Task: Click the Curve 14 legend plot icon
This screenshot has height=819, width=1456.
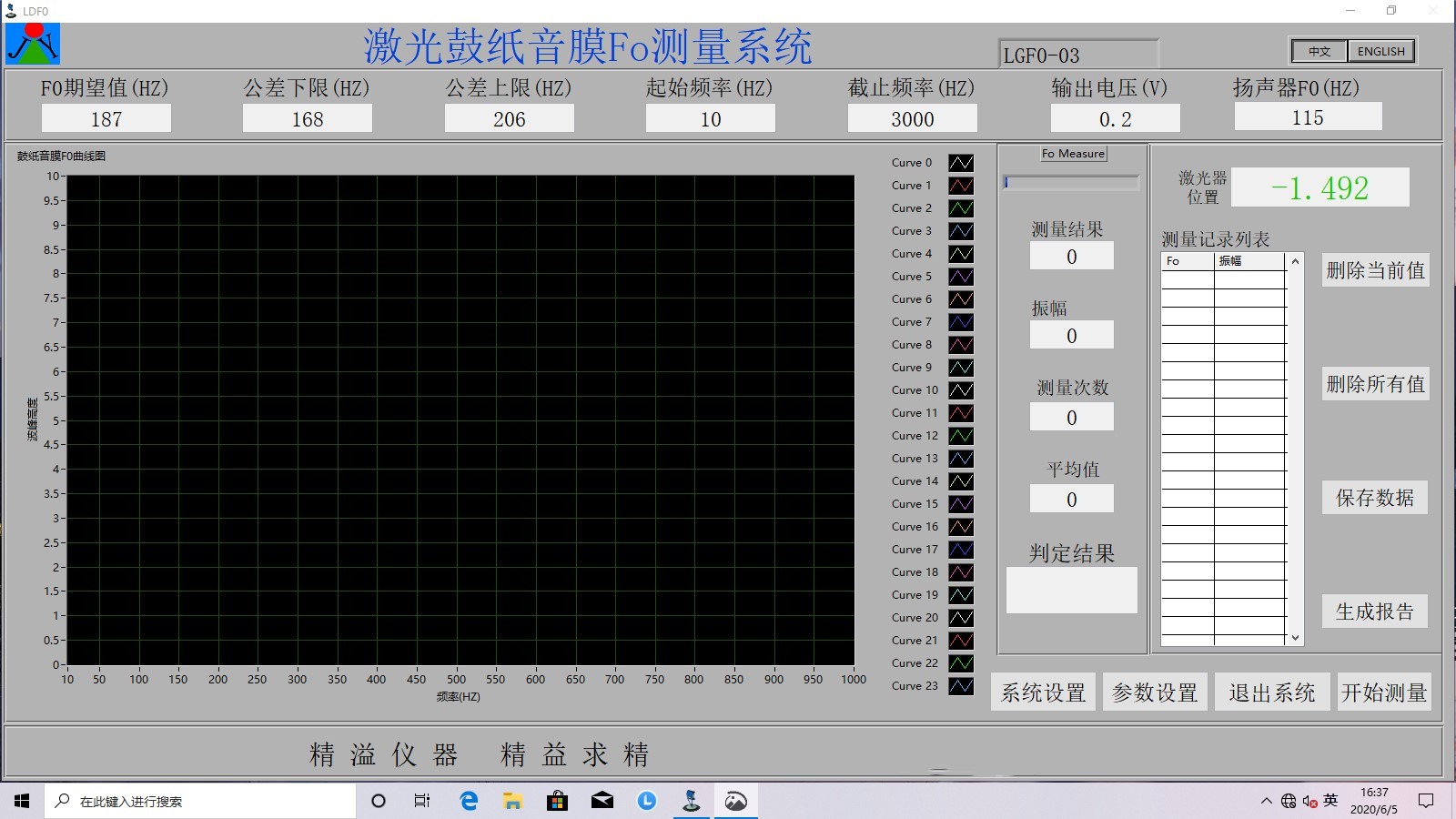Action: point(961,481)
